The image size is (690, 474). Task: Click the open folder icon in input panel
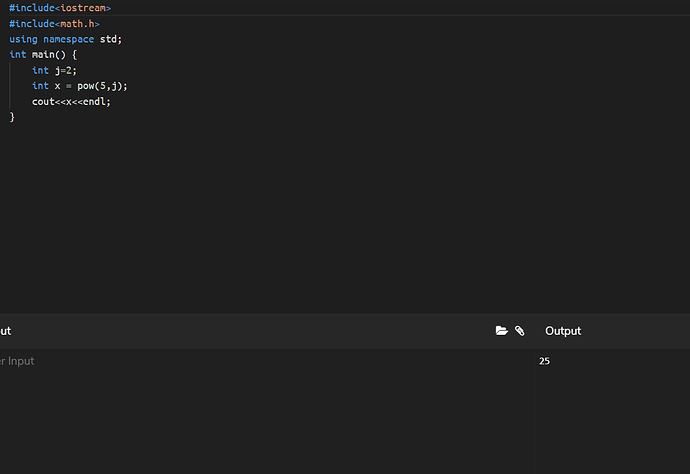pos(502,331)
